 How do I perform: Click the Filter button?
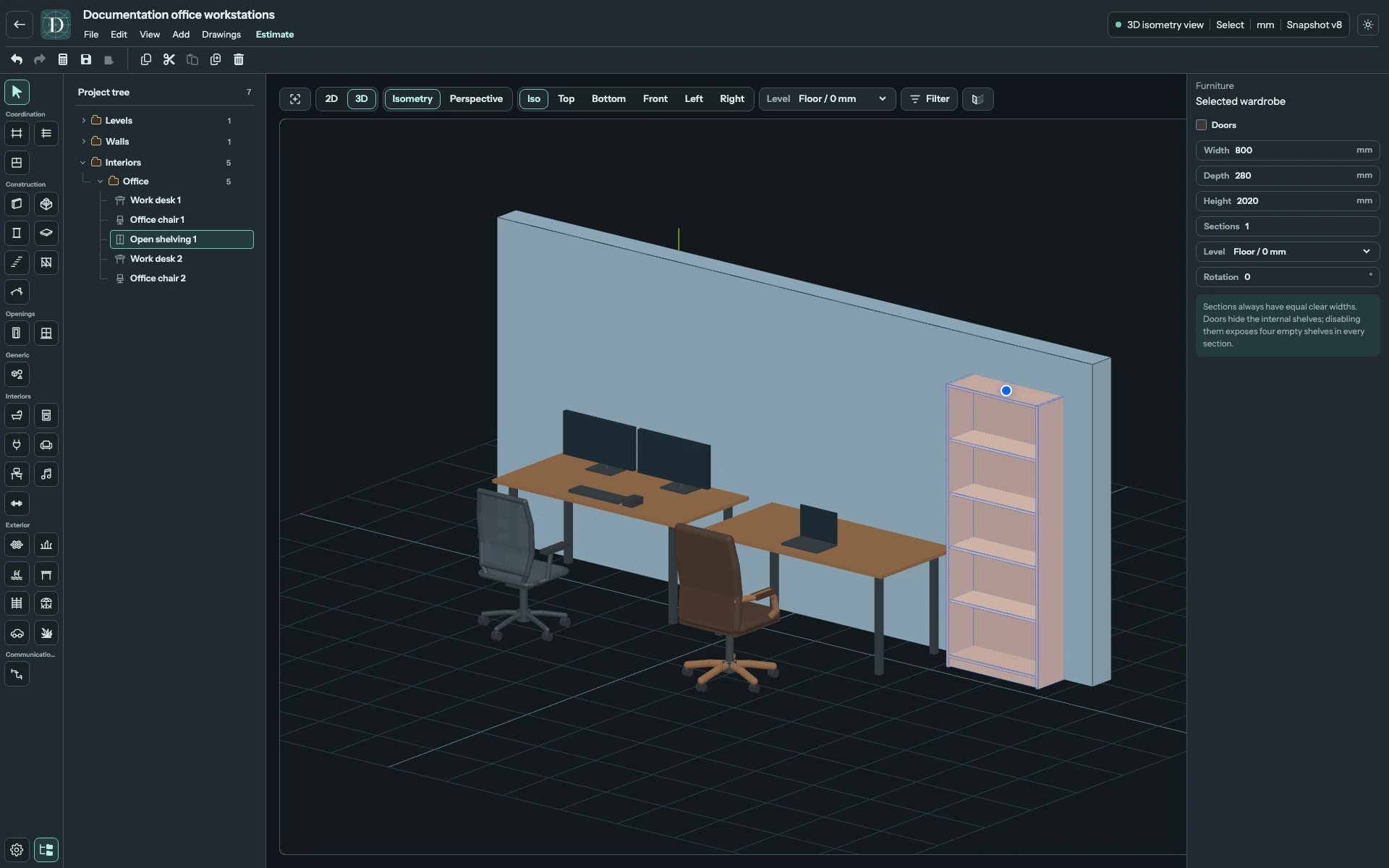929,99
